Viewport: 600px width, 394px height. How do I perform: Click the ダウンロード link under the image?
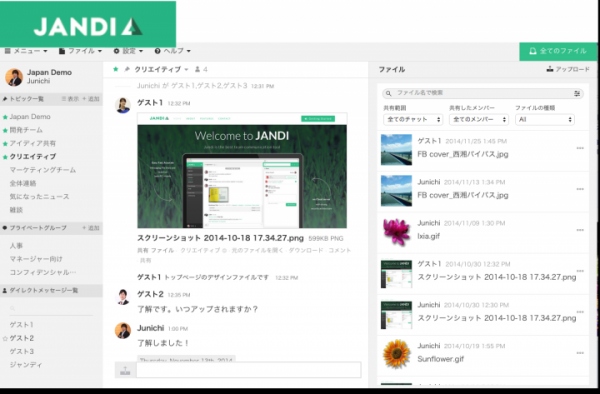pyautogui.click(x=306, y=250)
